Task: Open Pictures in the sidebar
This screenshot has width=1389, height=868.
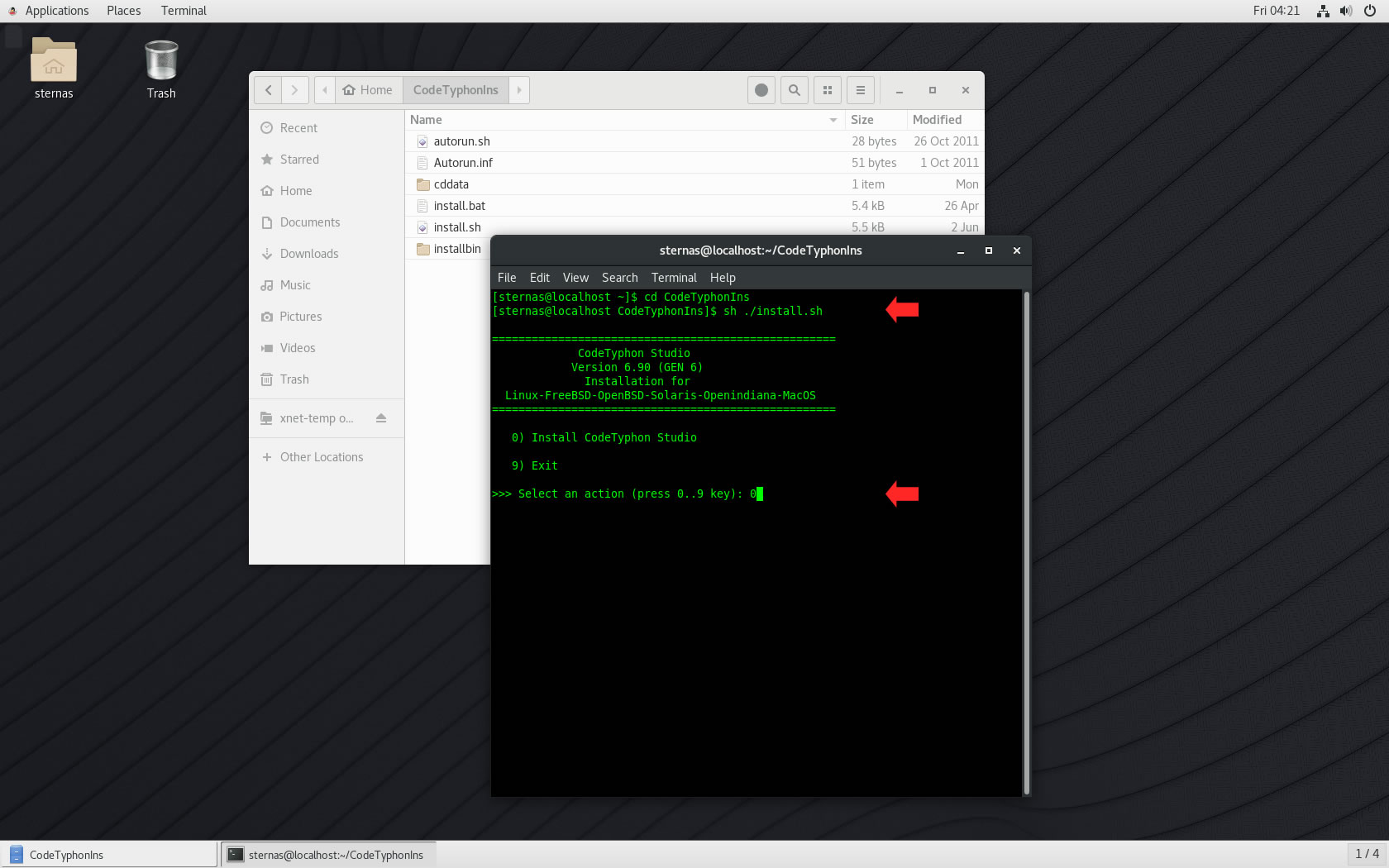Action: point(327,317)
